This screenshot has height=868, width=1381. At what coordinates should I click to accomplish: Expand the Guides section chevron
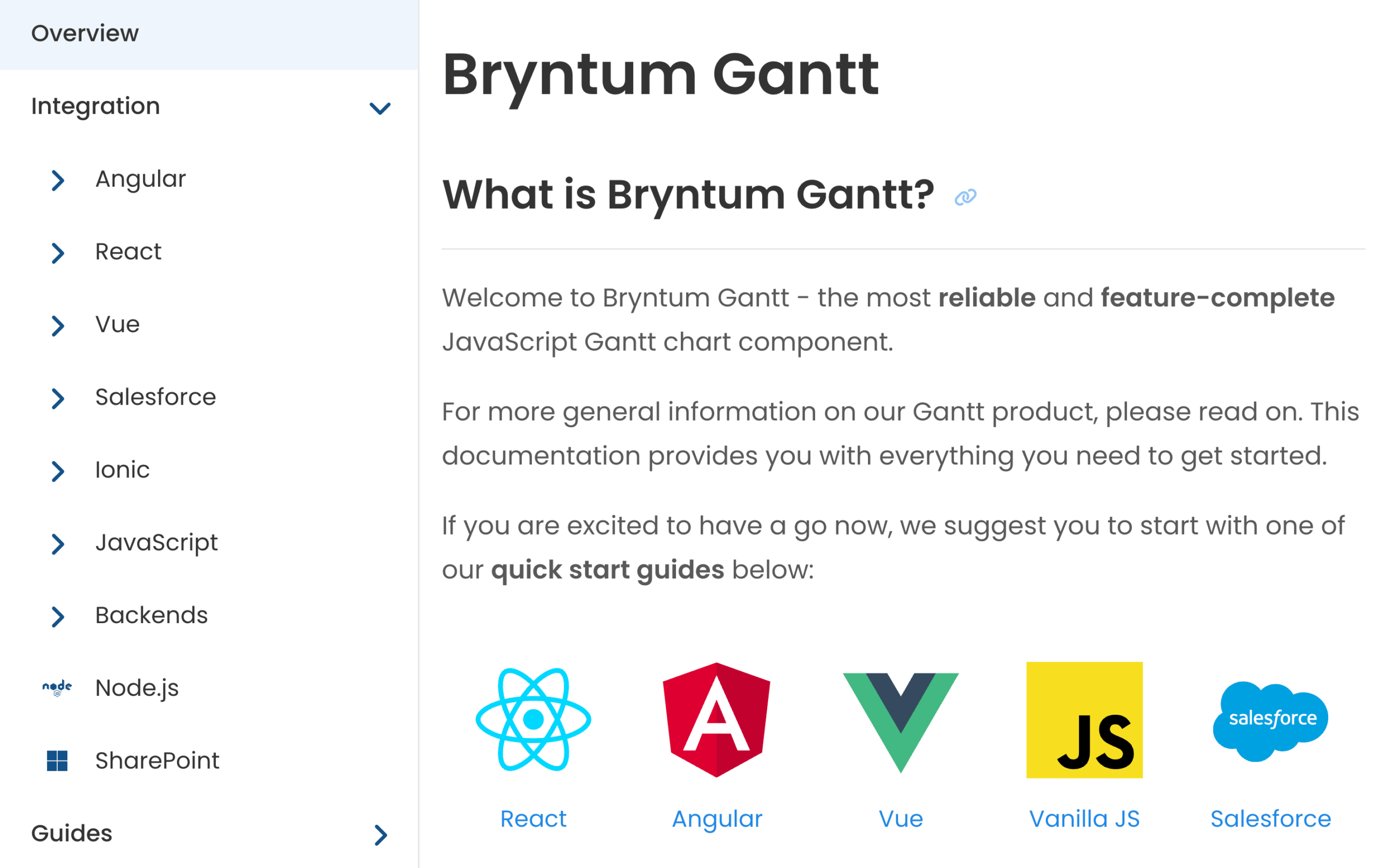pos(381,835)
